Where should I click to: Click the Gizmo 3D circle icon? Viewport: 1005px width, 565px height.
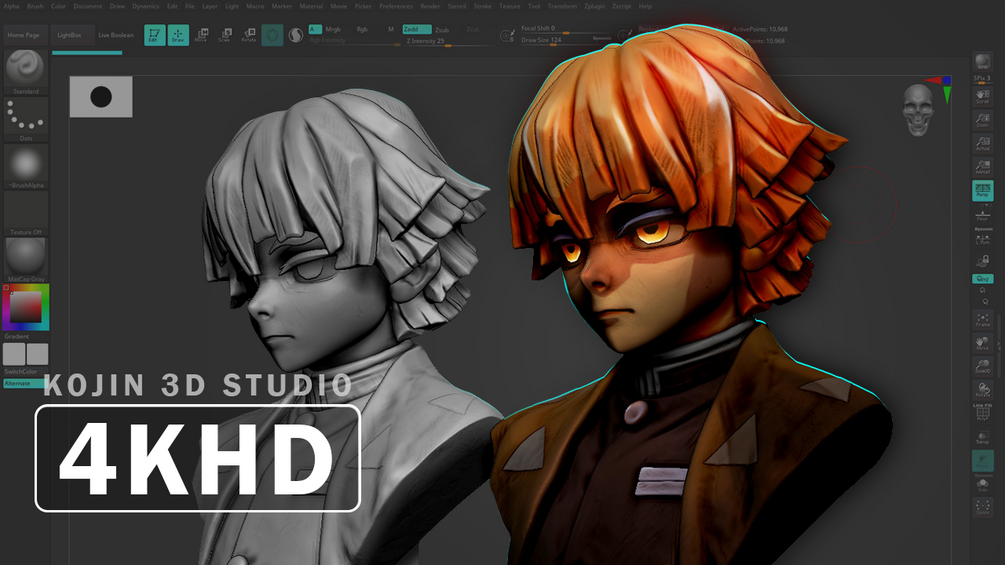coord(272,35)
